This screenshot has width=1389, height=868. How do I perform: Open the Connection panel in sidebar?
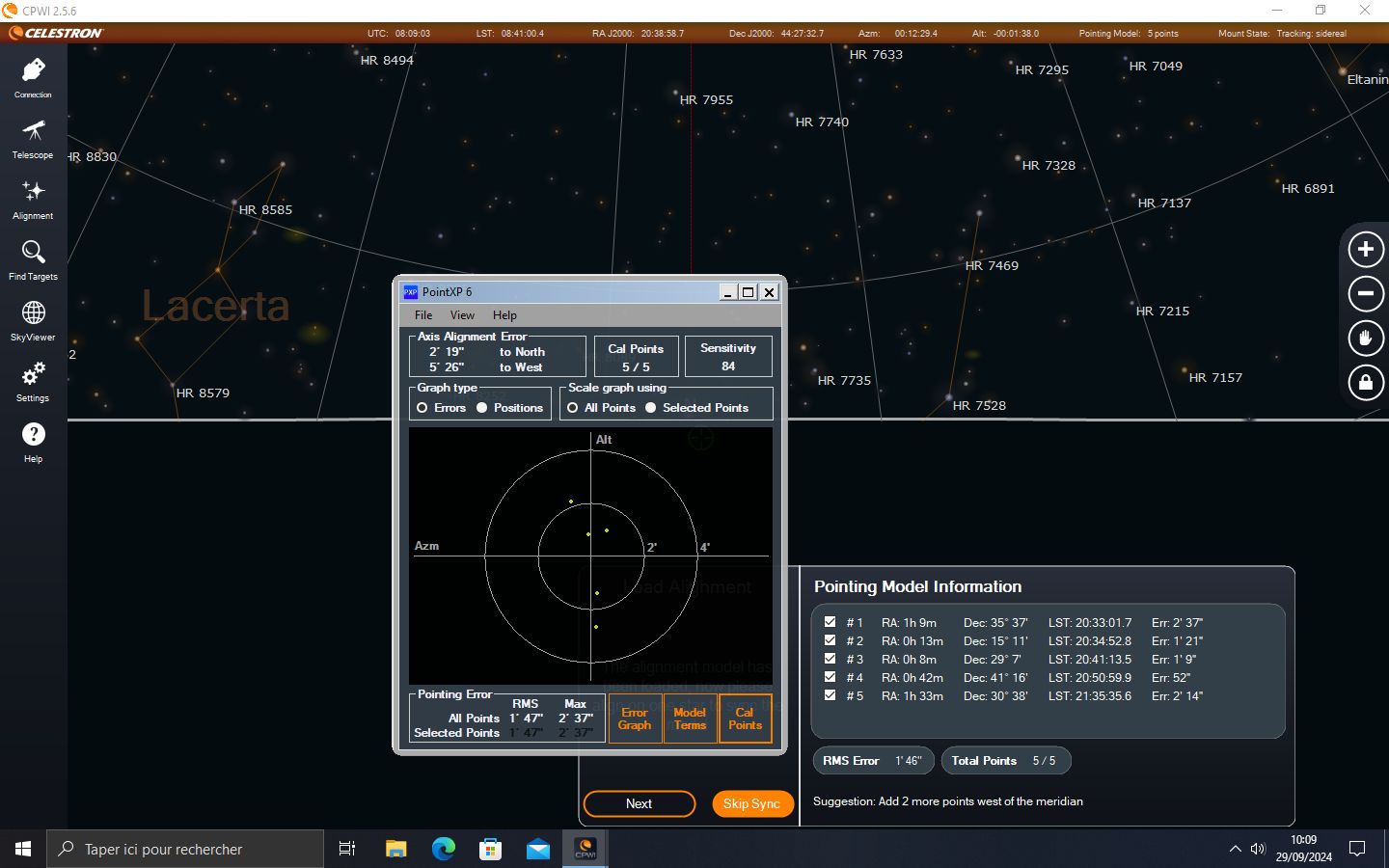(x=33, y=77)
